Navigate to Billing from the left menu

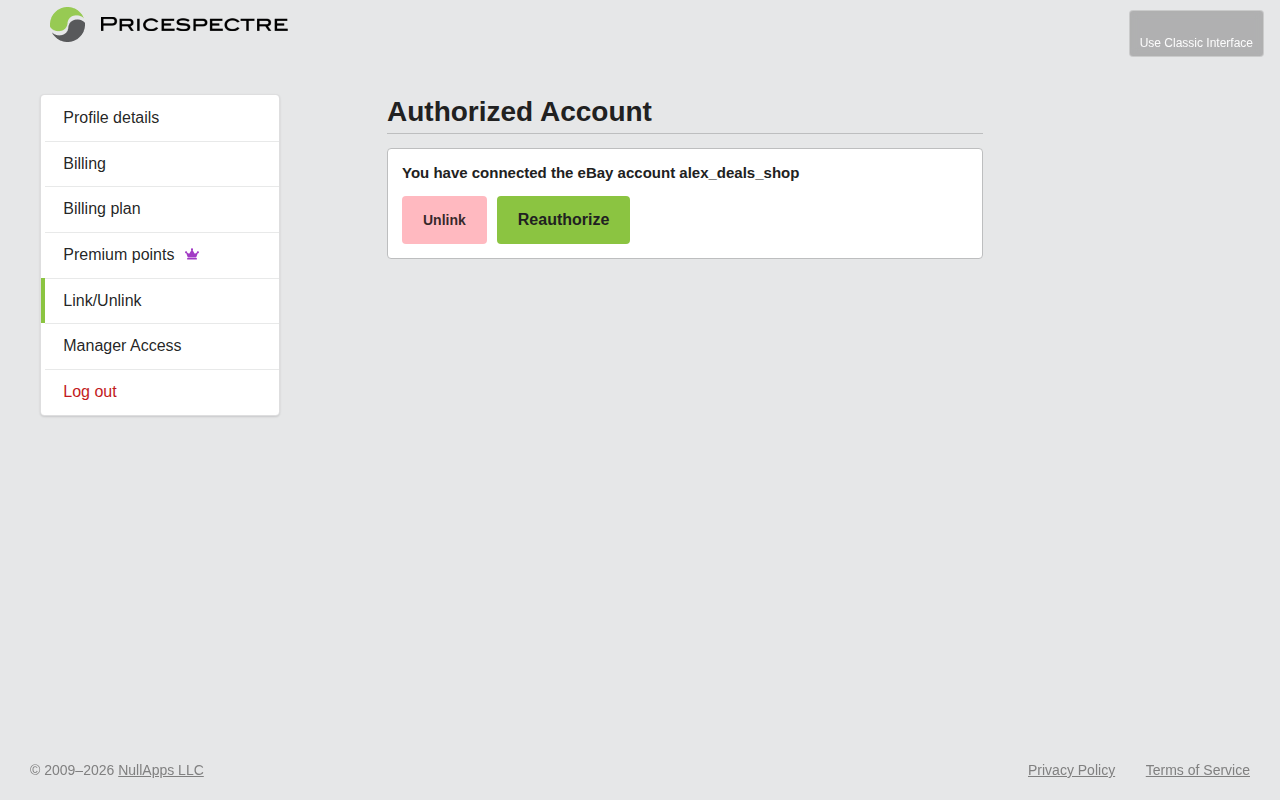pyautogui.click(x=84, y=163)
